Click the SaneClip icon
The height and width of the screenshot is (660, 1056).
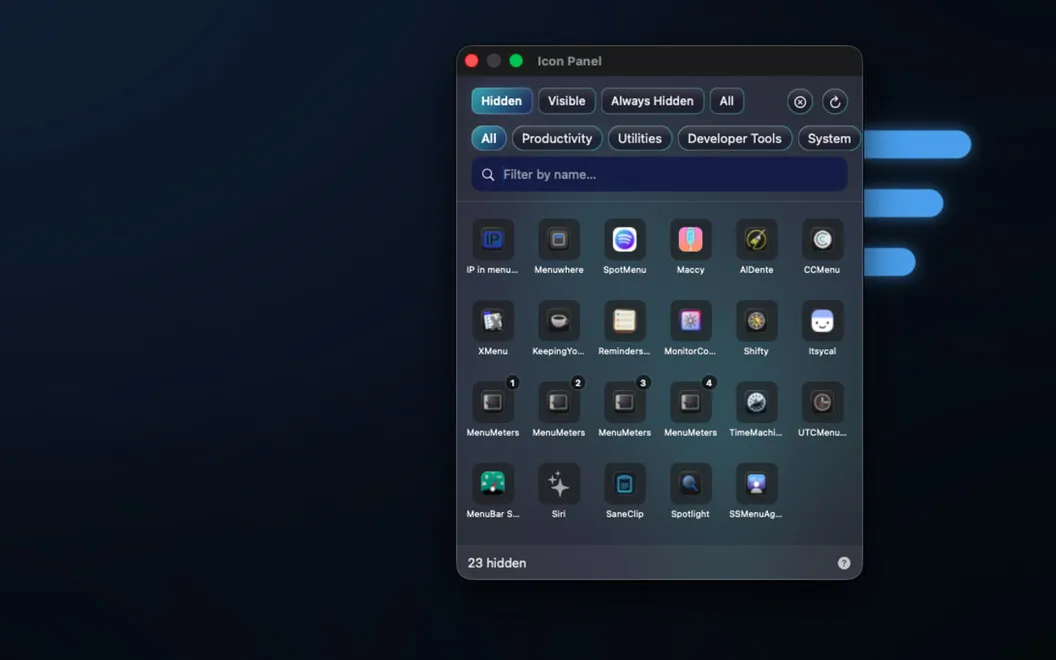(x=624, y=484)
